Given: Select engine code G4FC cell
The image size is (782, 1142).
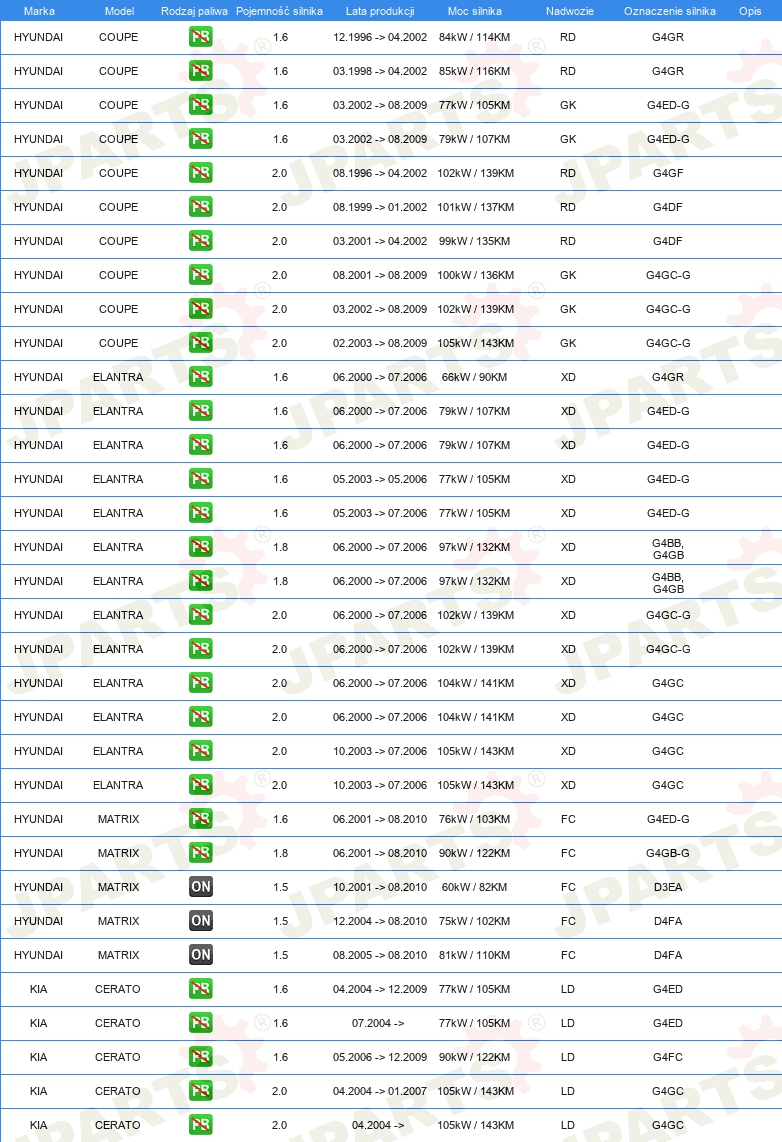Looking at the screenshot, I should (668, 1057).
